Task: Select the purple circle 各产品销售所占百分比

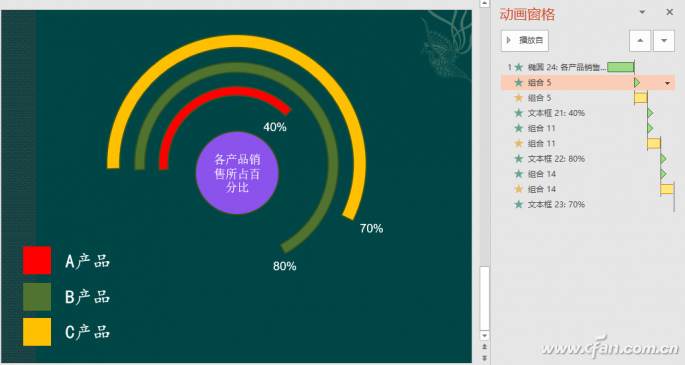Action: [237, 173]
